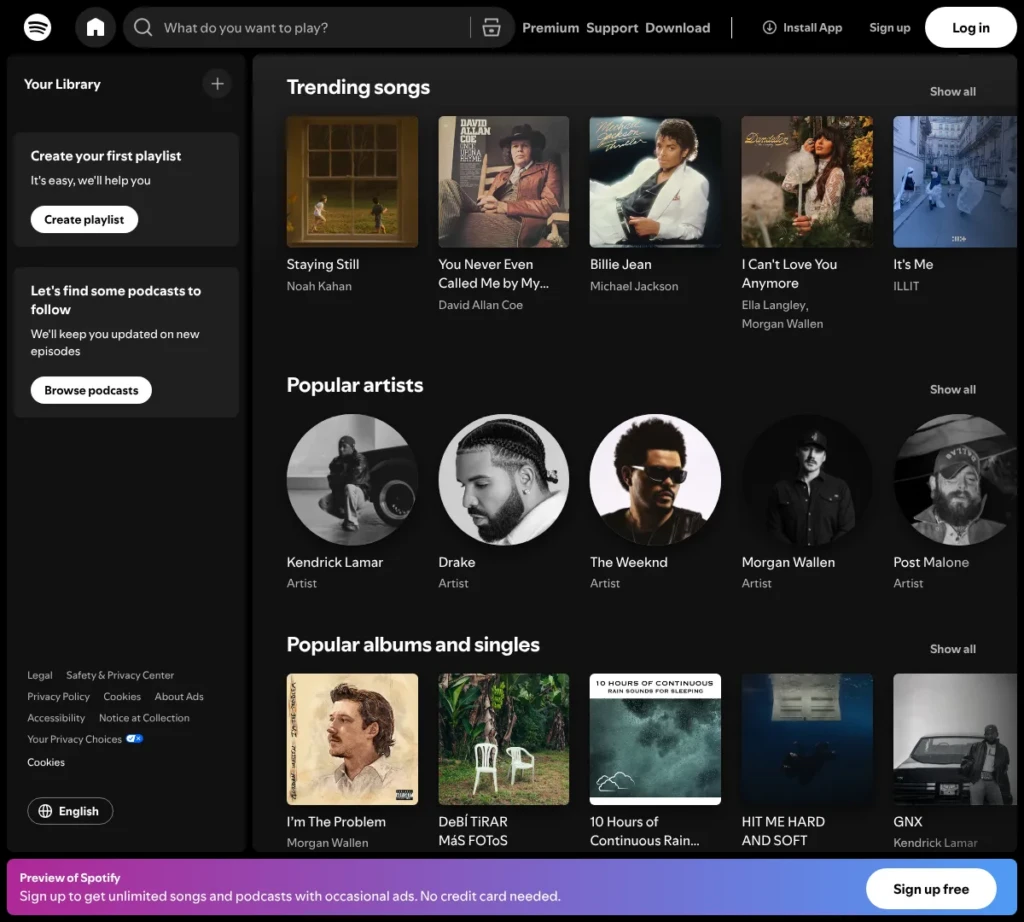The image size is (1024, 922).
Task: Open the About Ads link
Action: point(179,697)
